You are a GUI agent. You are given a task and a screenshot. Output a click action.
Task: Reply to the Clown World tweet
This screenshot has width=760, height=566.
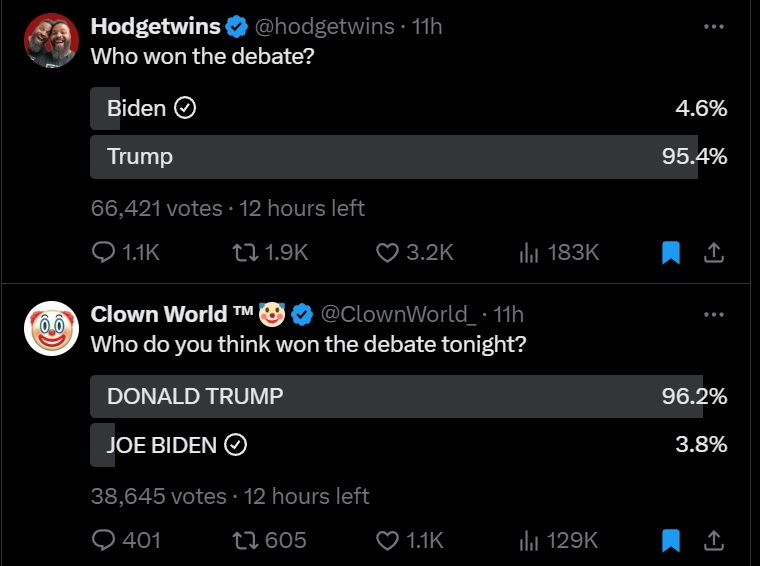coord(104,540)
